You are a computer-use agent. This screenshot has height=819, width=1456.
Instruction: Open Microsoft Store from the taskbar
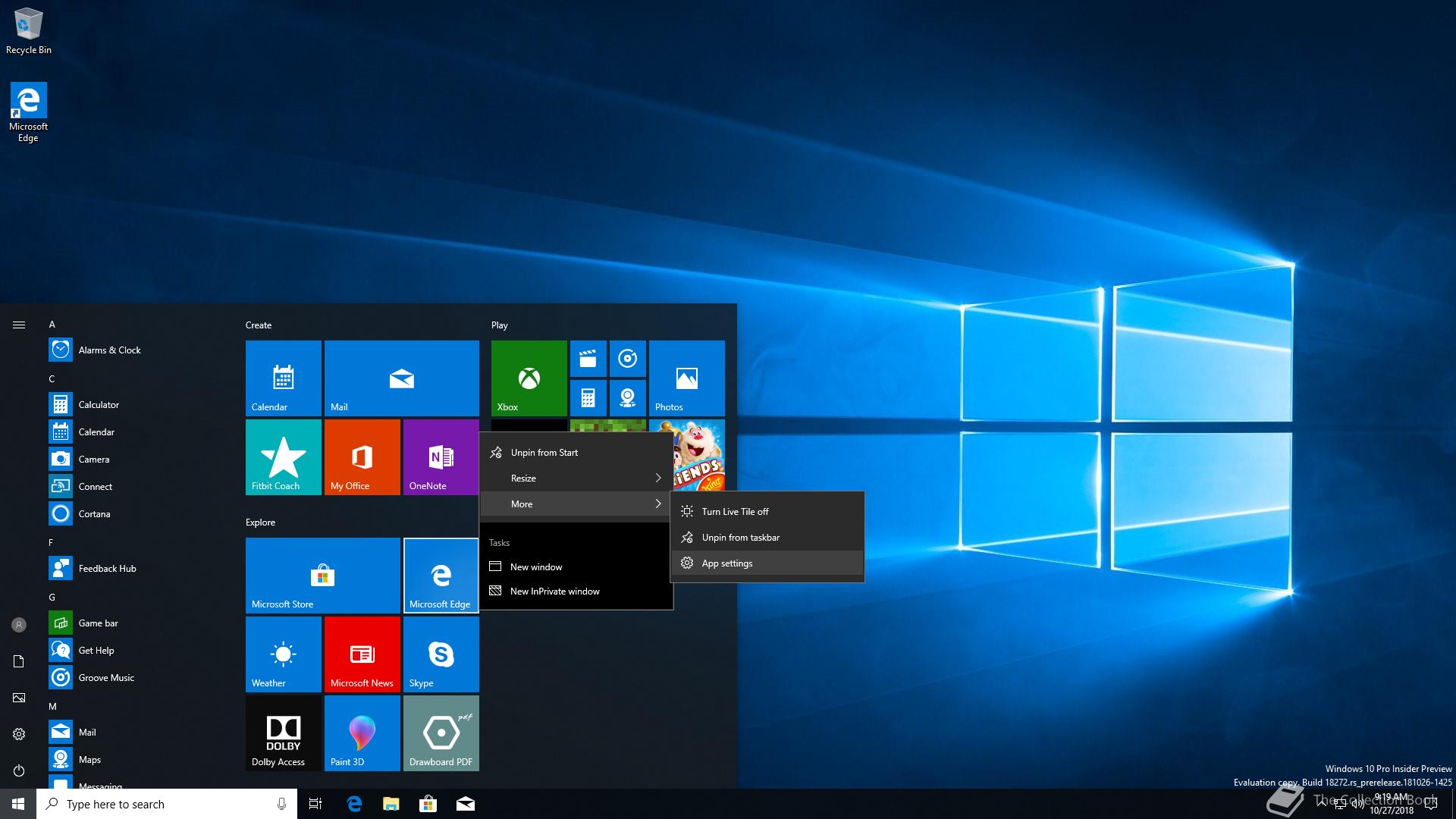[x=428, y=804]
